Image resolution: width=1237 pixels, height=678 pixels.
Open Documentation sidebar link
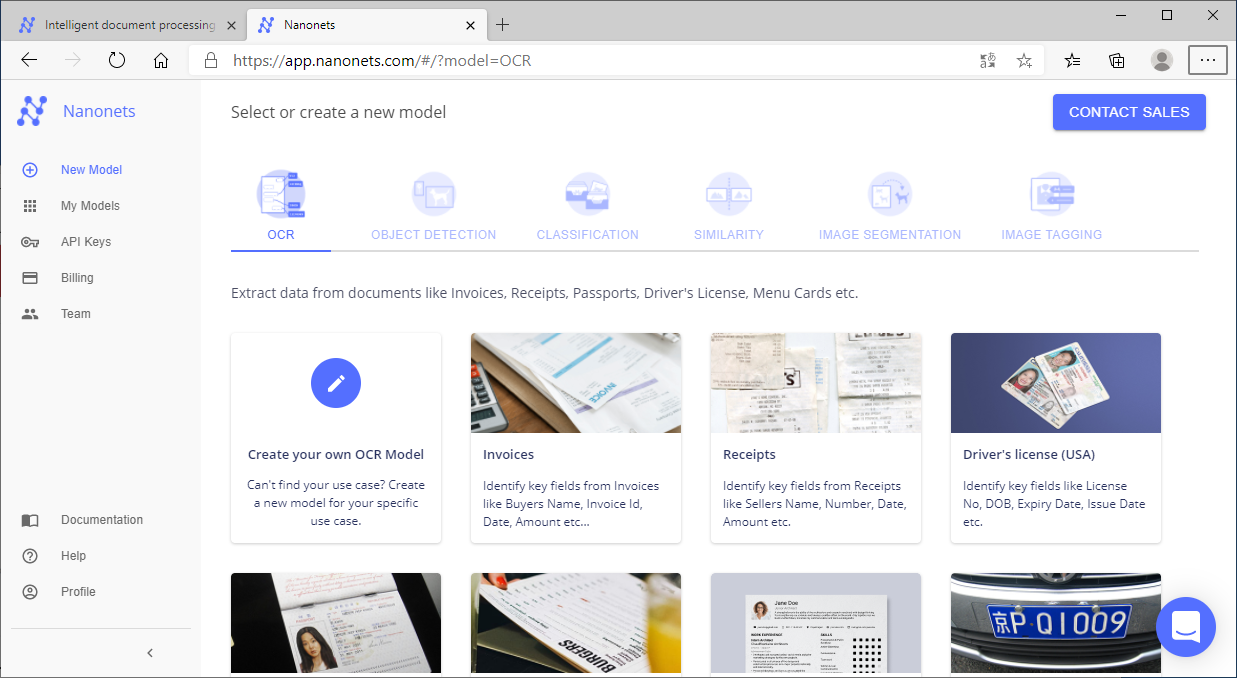click(x=102, y=520)
